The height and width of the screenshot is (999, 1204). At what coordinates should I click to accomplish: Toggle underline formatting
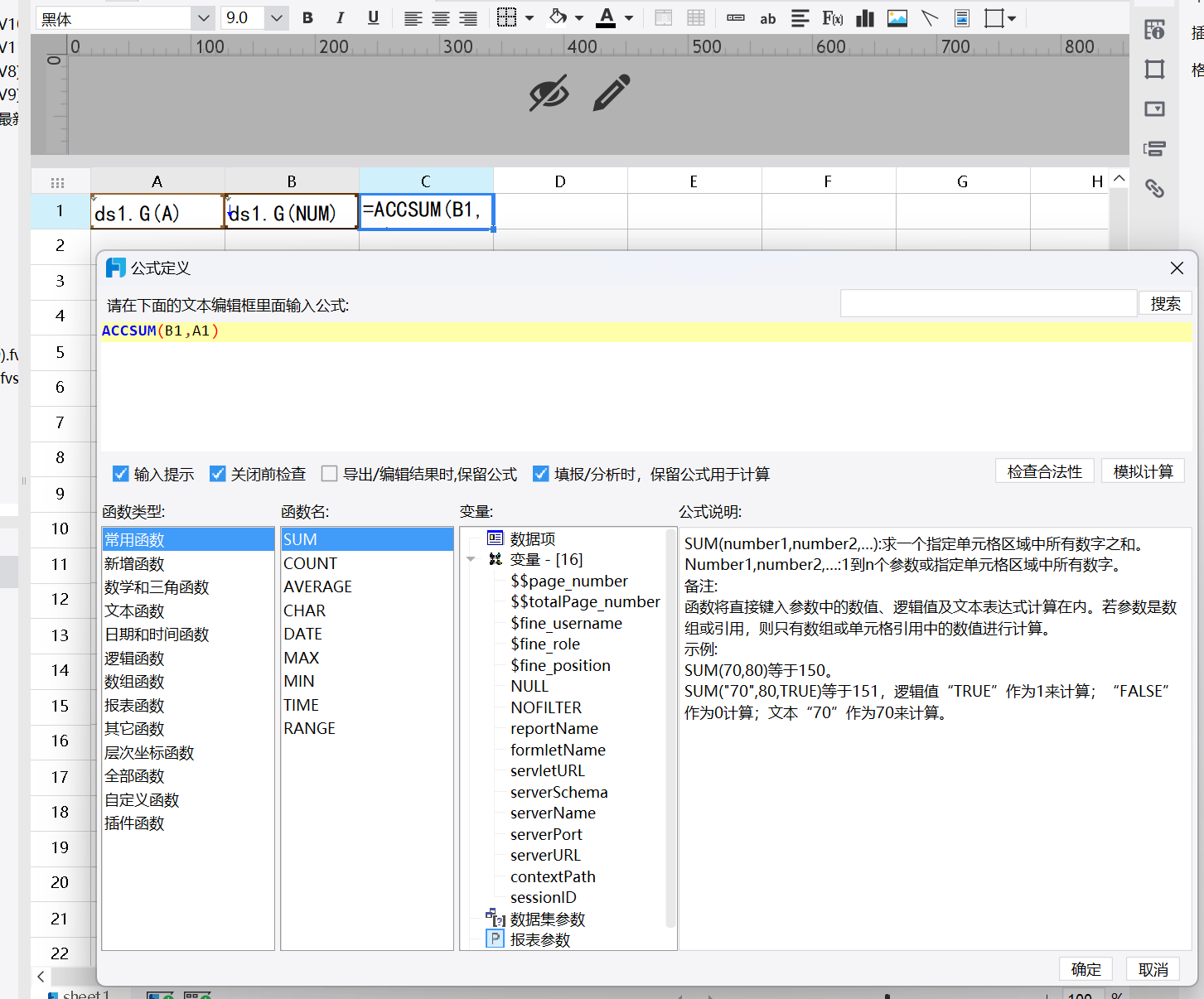373,18
